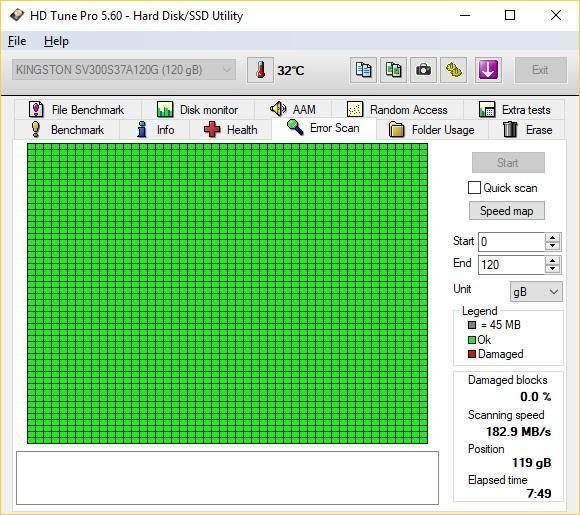
Task: Open the Folder Usage tab
Action: (432, 130)
